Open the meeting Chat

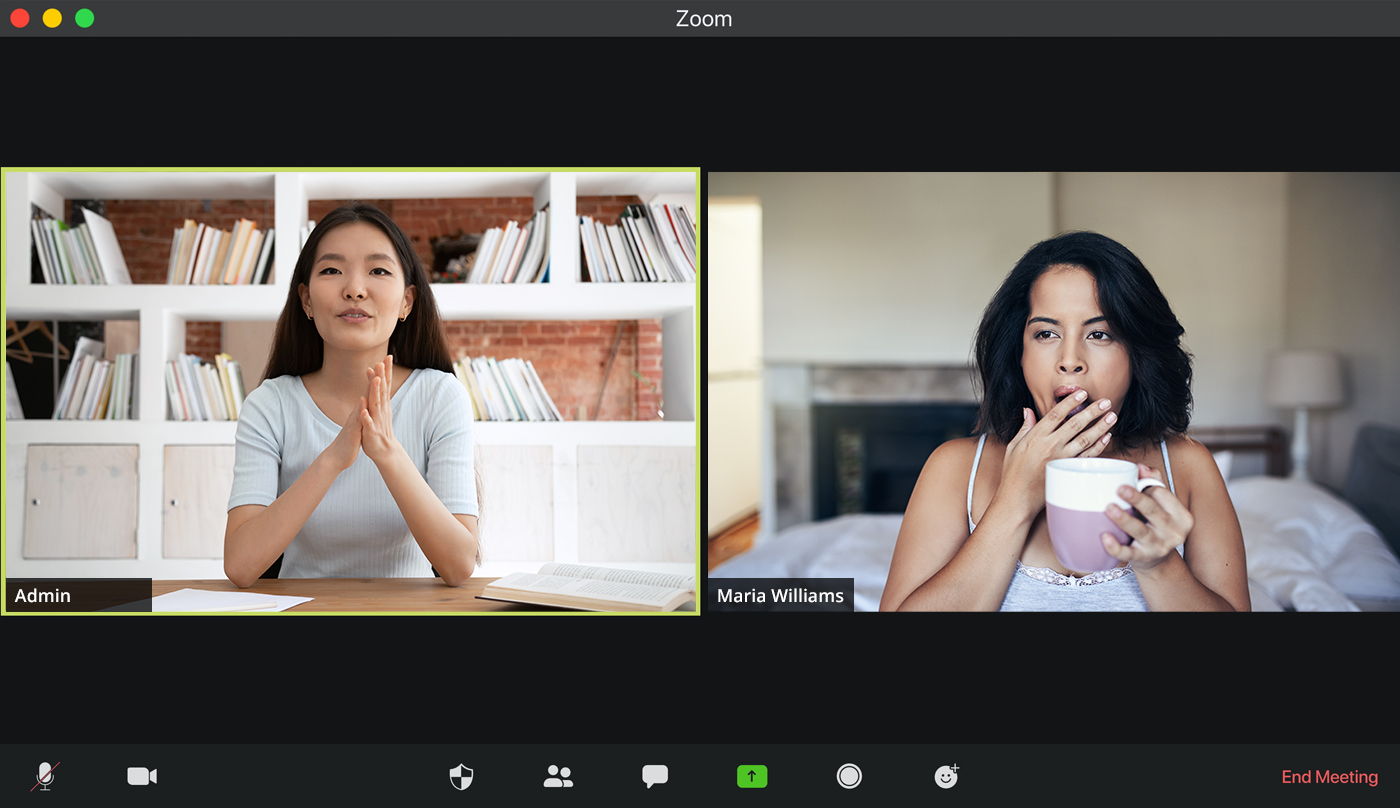click(x=655, y=776)
